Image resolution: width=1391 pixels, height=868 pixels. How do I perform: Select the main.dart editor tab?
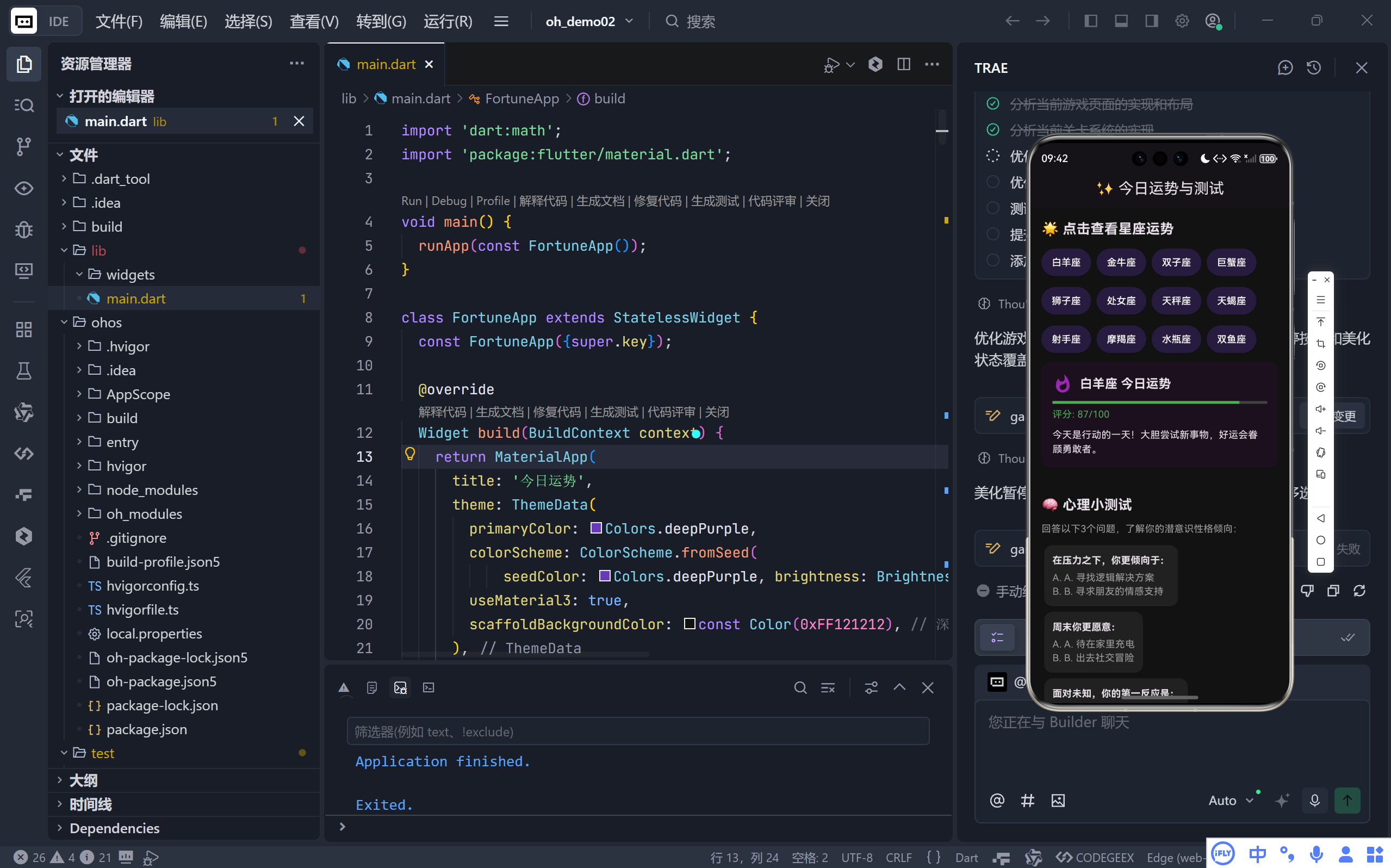[385, 64]
